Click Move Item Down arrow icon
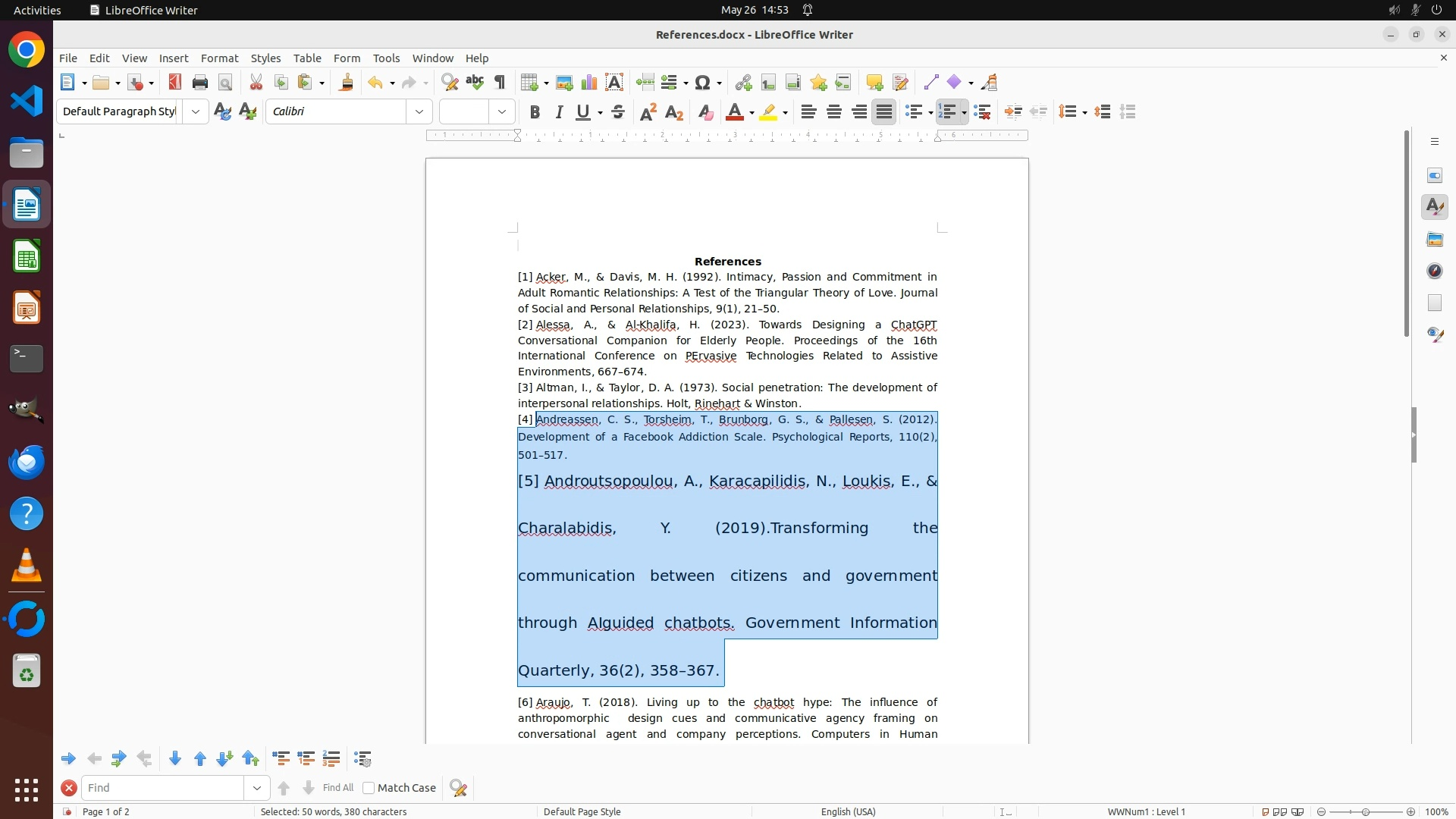1456x819 pixels. click(x=175, y=758)
